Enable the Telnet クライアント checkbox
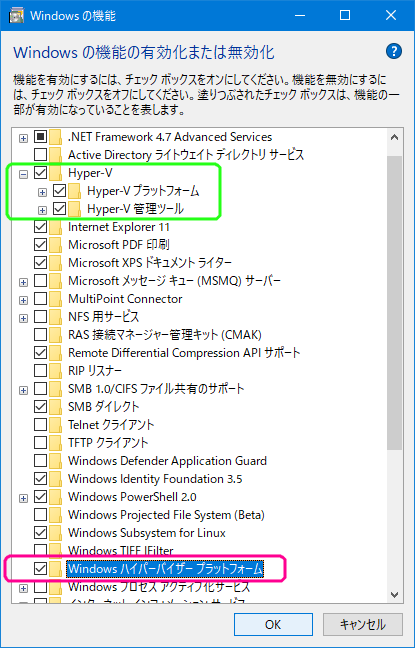The image size is (415, 648). tap(41, 424)
